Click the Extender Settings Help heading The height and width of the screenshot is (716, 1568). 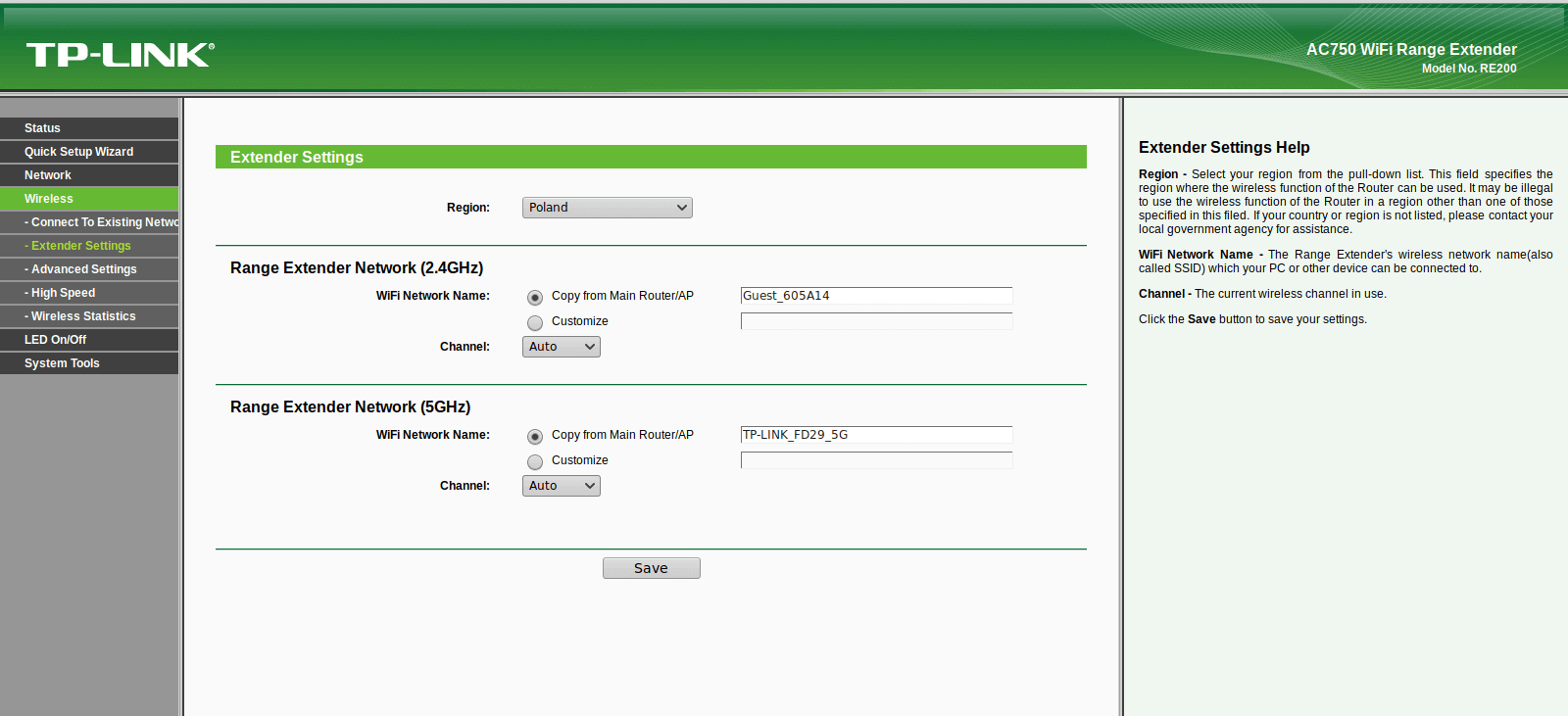point(1224,147)
